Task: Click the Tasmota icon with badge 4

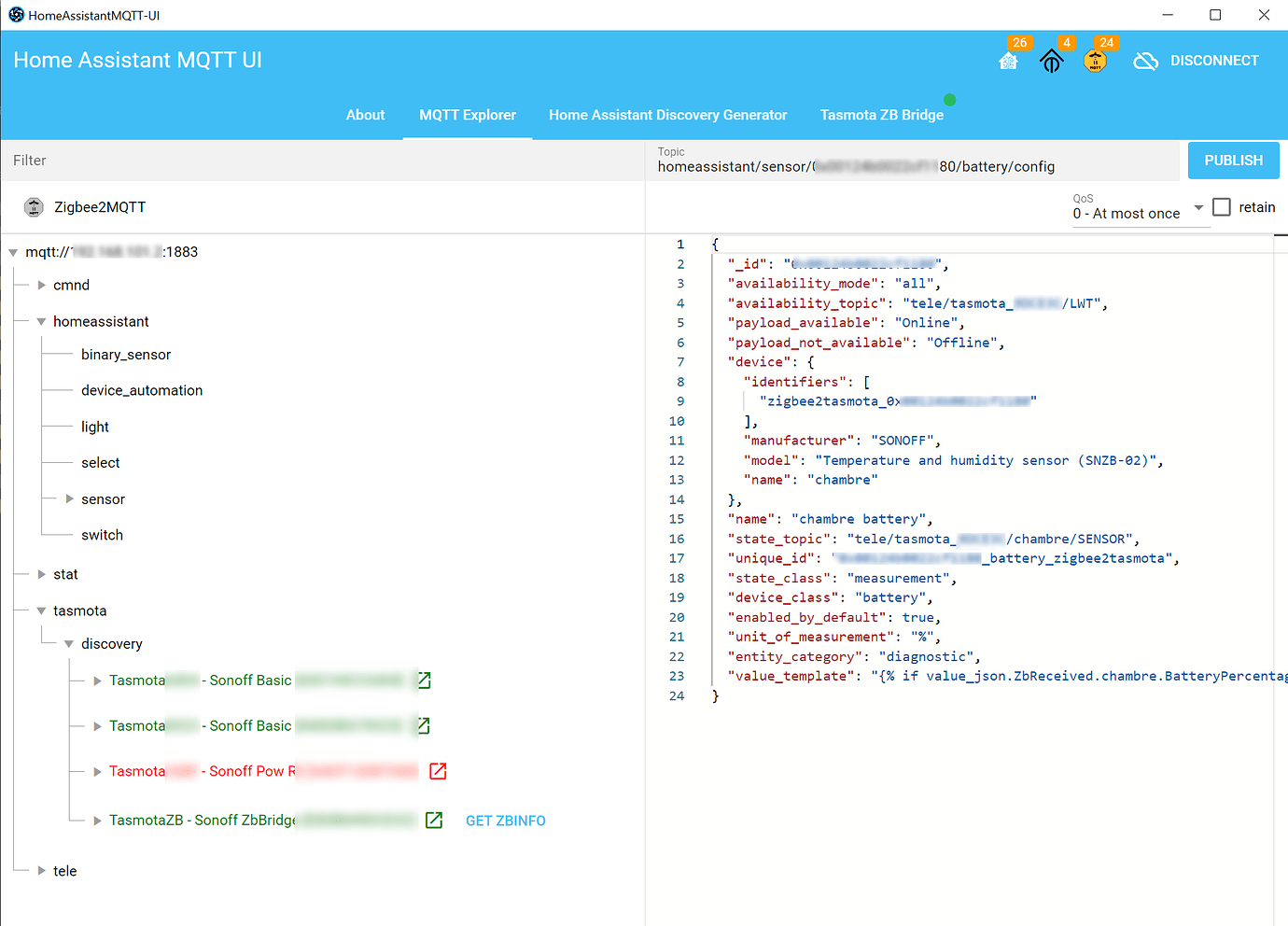Action: coord(1052,61)
